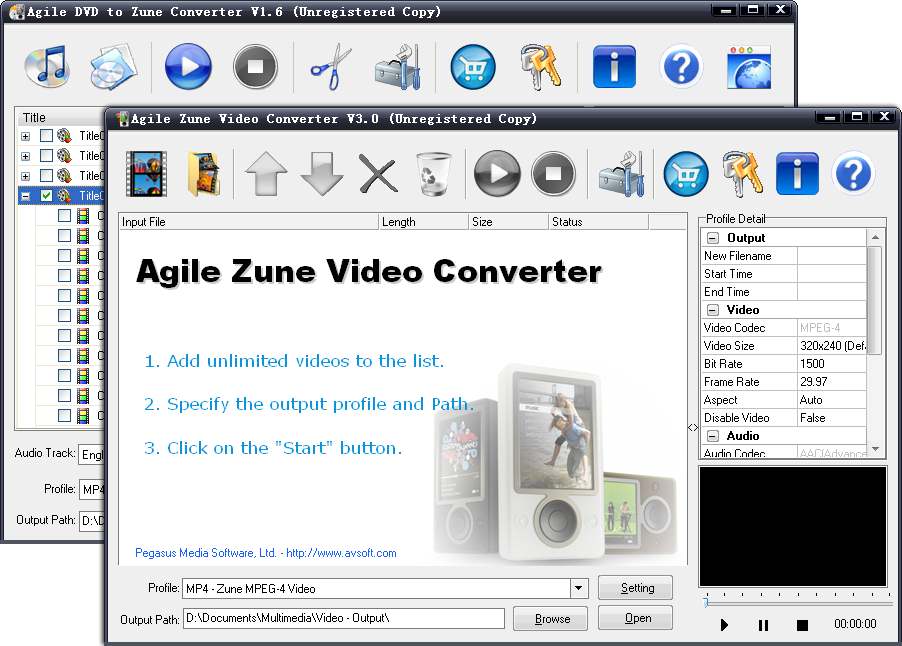Click the Length column header
Image resolution: width=902 pixels, height=646 pixels.
(x=423, y=221)
